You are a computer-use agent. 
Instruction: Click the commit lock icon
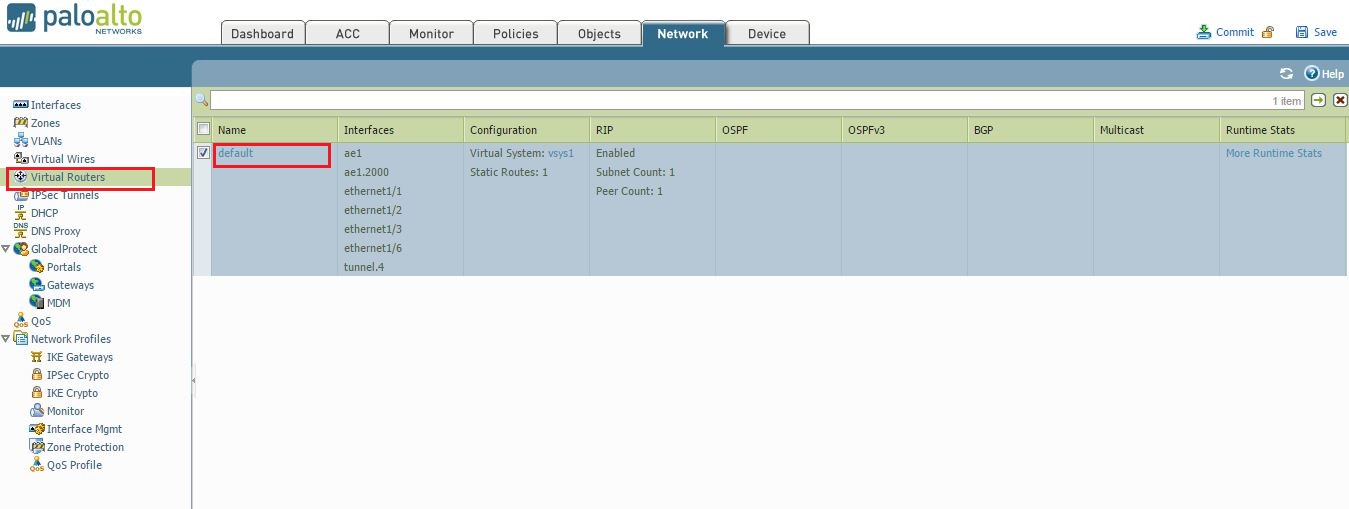[x=1268, y=32]
